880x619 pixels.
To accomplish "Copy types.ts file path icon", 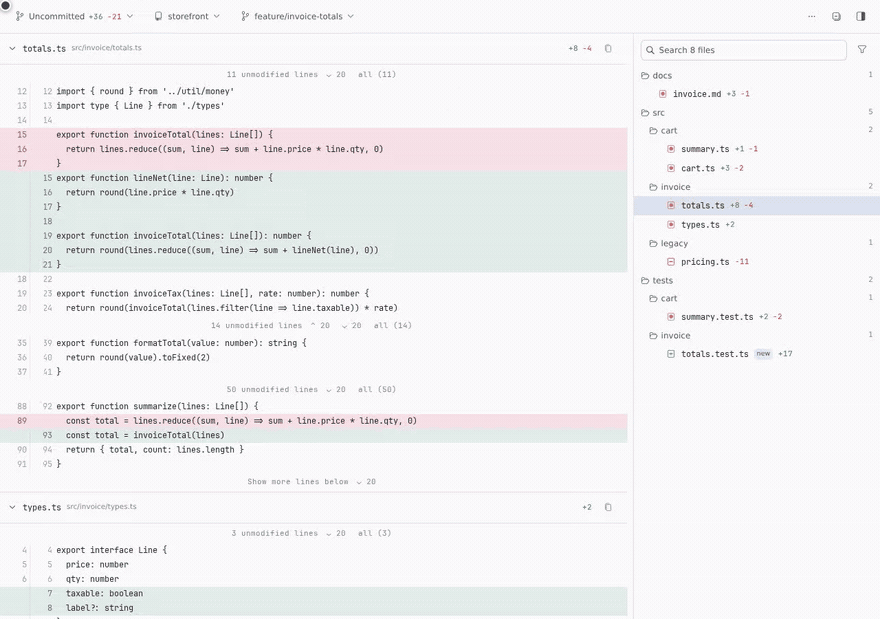I will point(608,507).
